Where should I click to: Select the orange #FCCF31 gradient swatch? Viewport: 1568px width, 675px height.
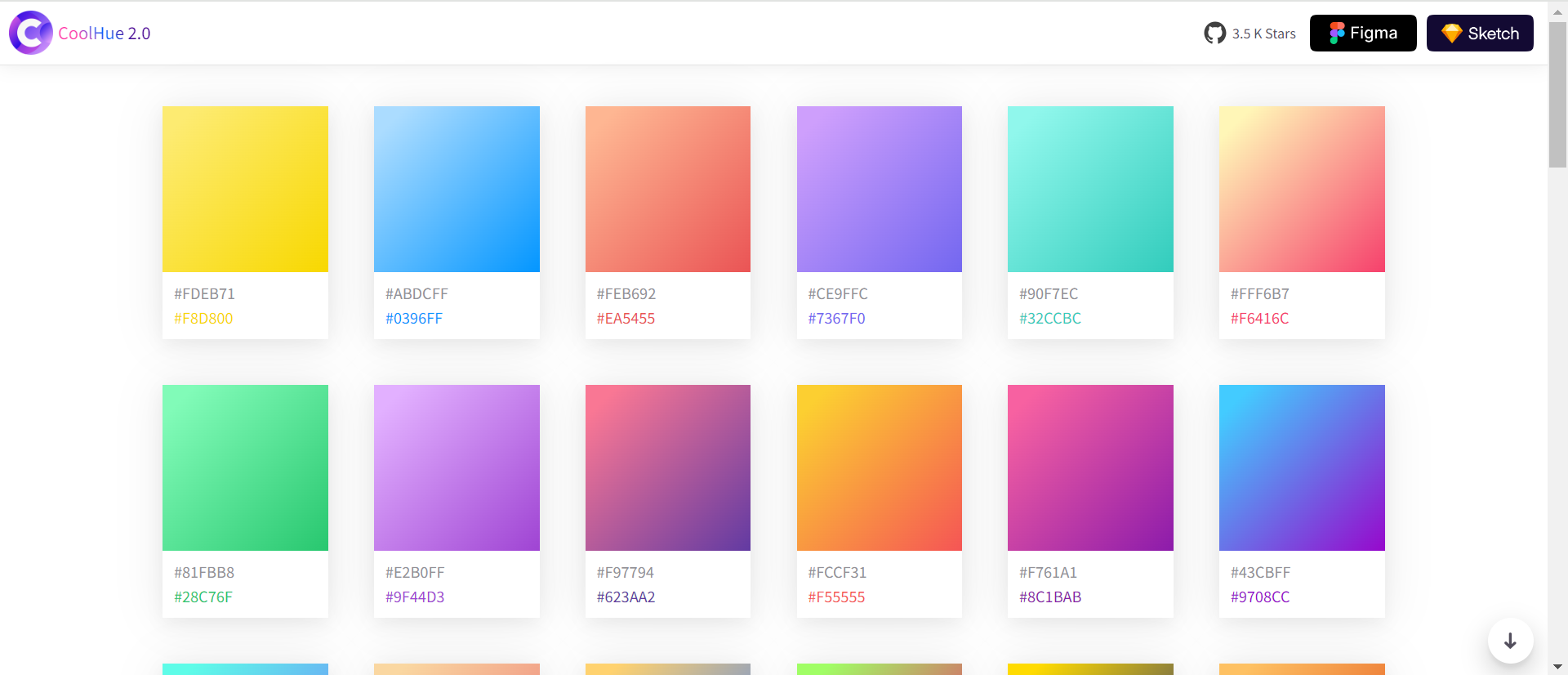pos(880,467)
